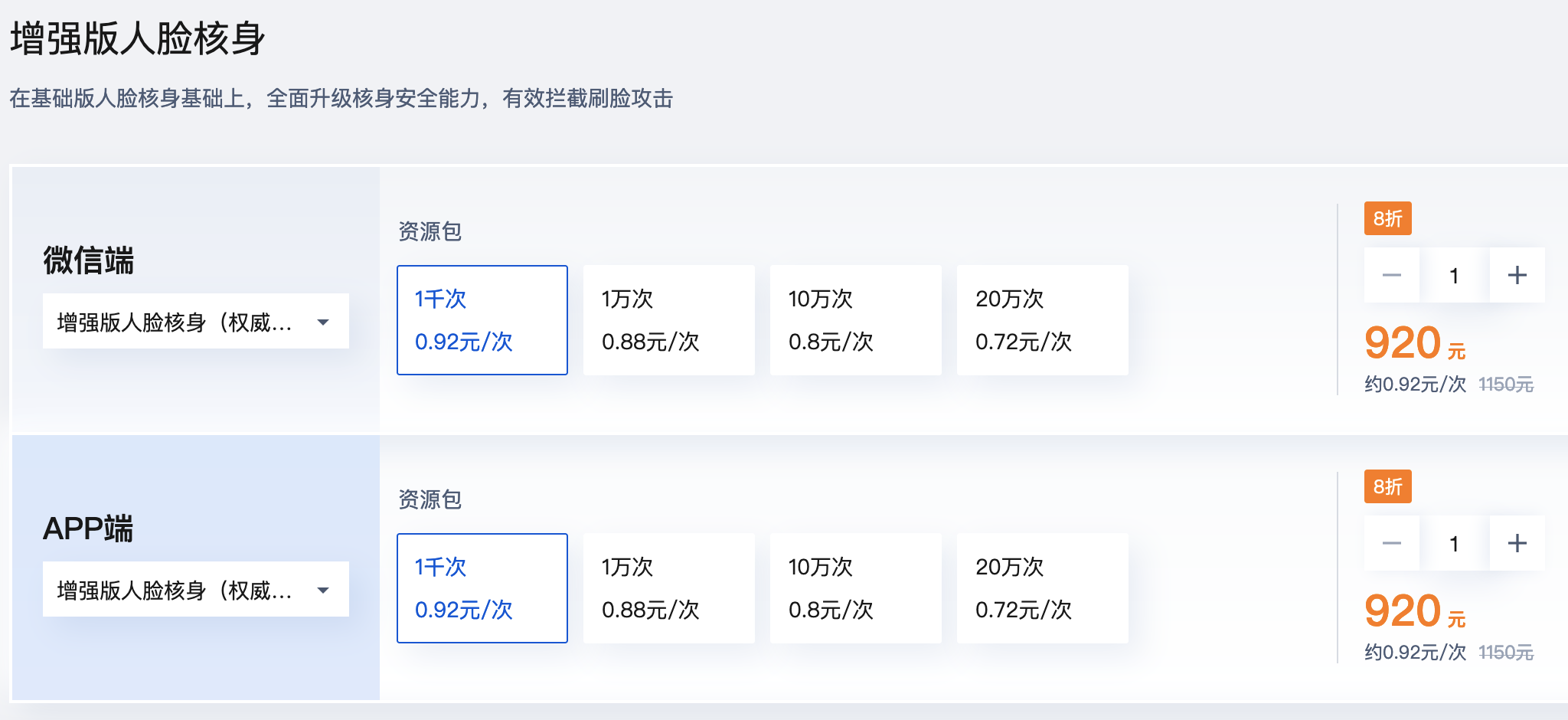Click the 8折 discount badge in 微信端 row
1568x720 pixels.
(x=1387, y=218)
